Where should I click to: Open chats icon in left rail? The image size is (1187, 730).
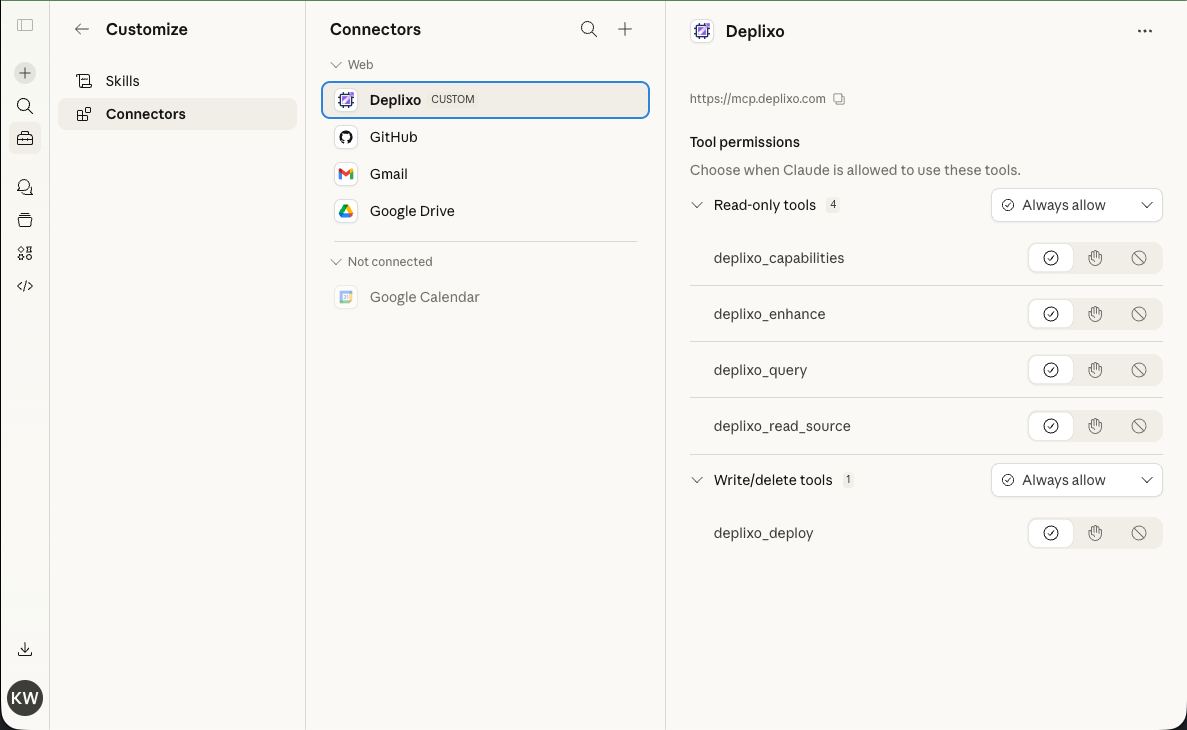coord(25,187)
